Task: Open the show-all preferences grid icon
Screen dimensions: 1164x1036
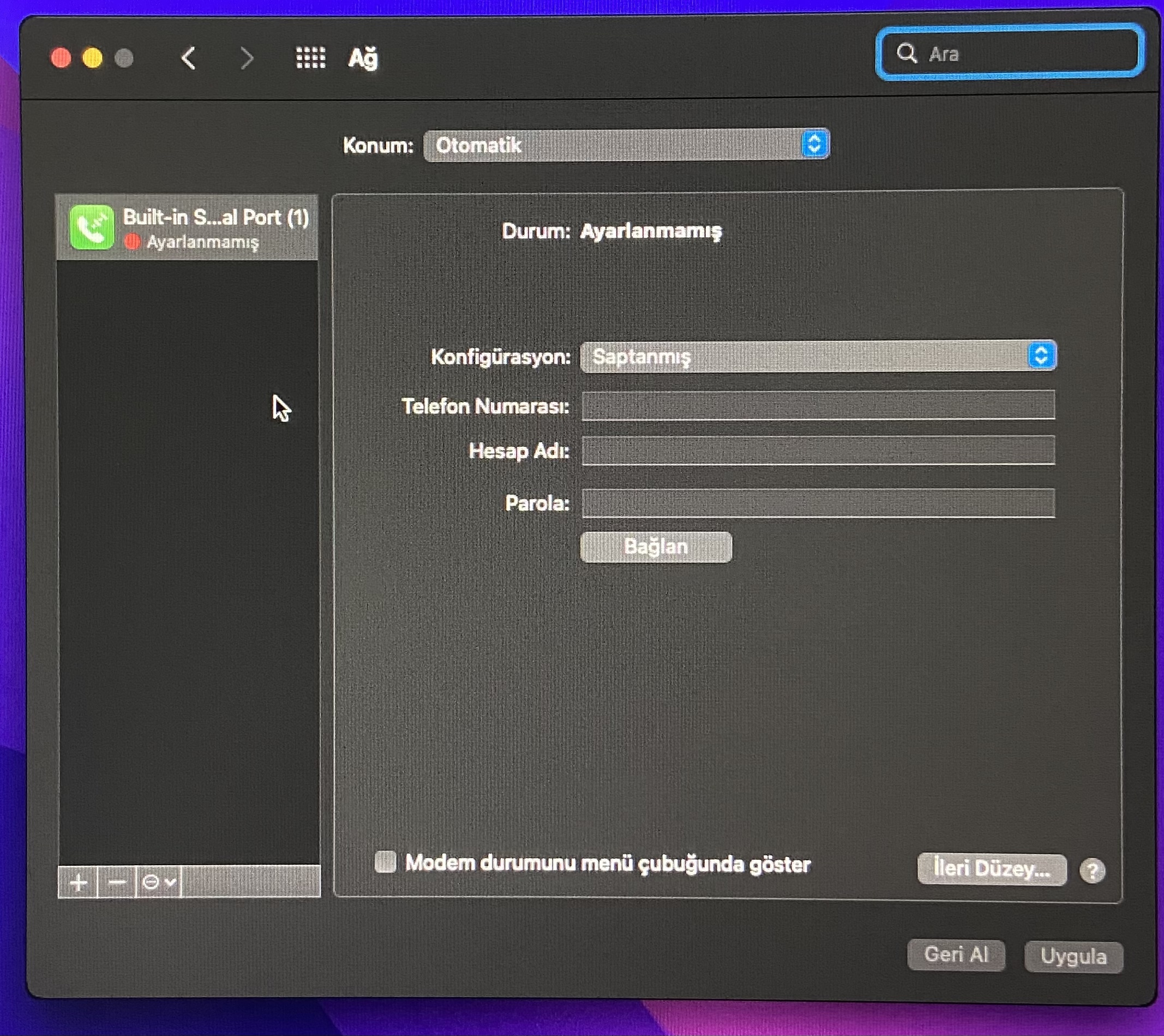Action: click(310, 57)
